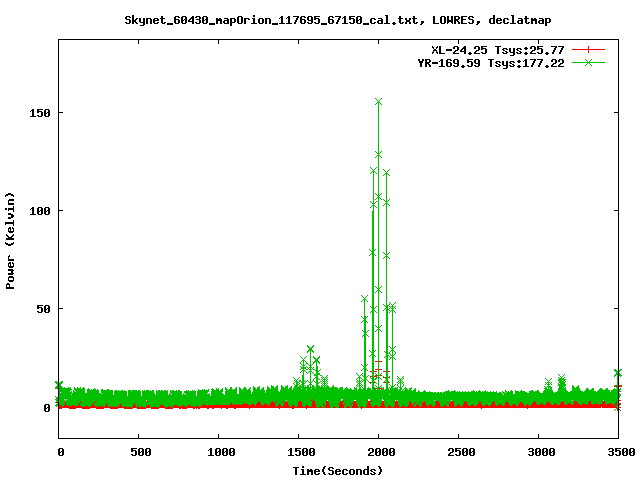Select the XL-24.25 Tsys:25.77 legend entry
Viewport: 640px width, 480px height.
coord(498,50)
